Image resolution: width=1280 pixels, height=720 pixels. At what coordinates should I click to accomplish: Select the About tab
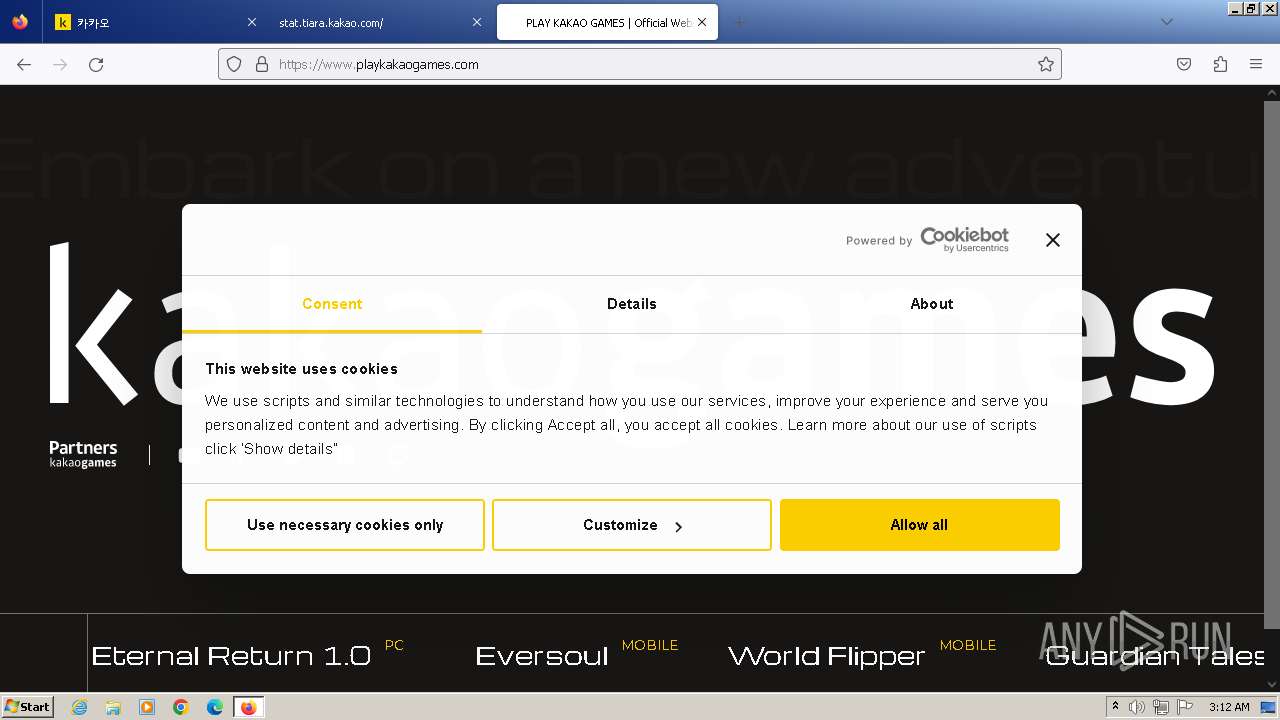coord(932,304)
